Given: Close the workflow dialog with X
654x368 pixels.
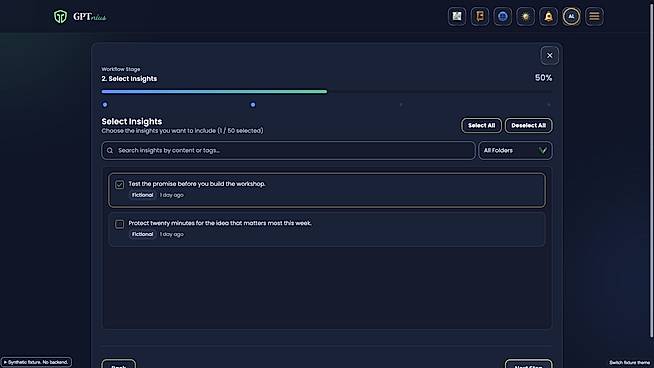Looking at the screenshot, I should pyautogui.click(x=550, y=55).
